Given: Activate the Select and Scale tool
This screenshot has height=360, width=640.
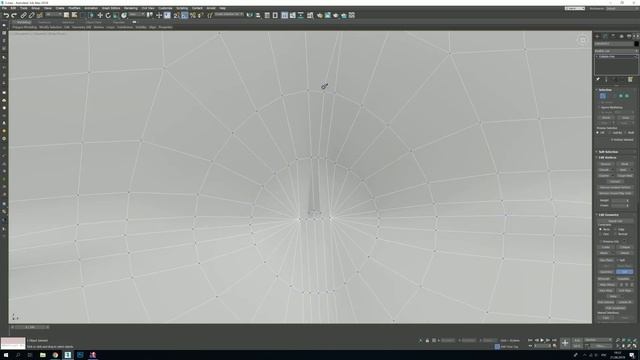Looking at the screenshot, I should [x=116, y=15].
